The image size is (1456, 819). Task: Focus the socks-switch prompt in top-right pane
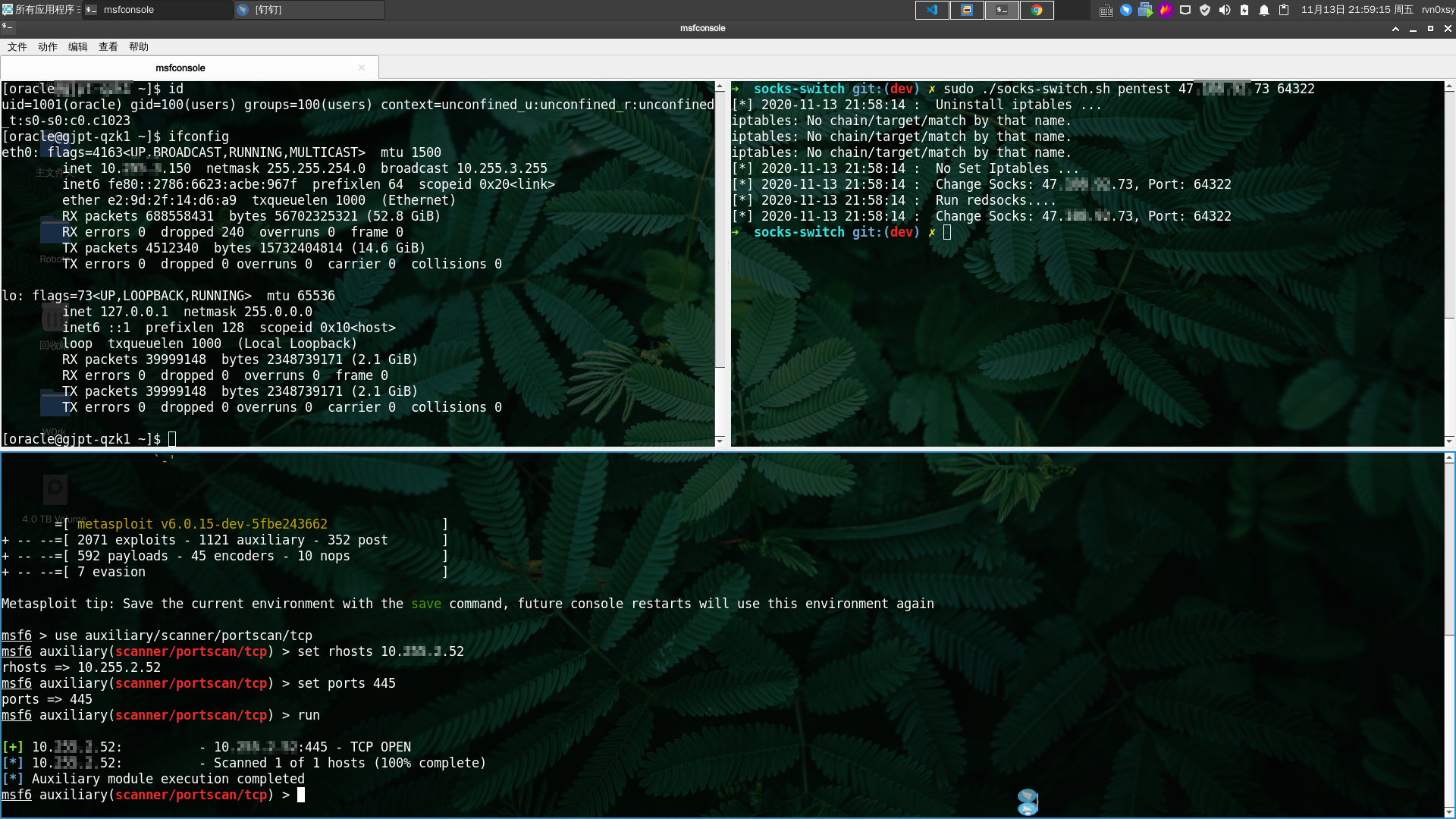pyautogui.click(x=842, y=232)
